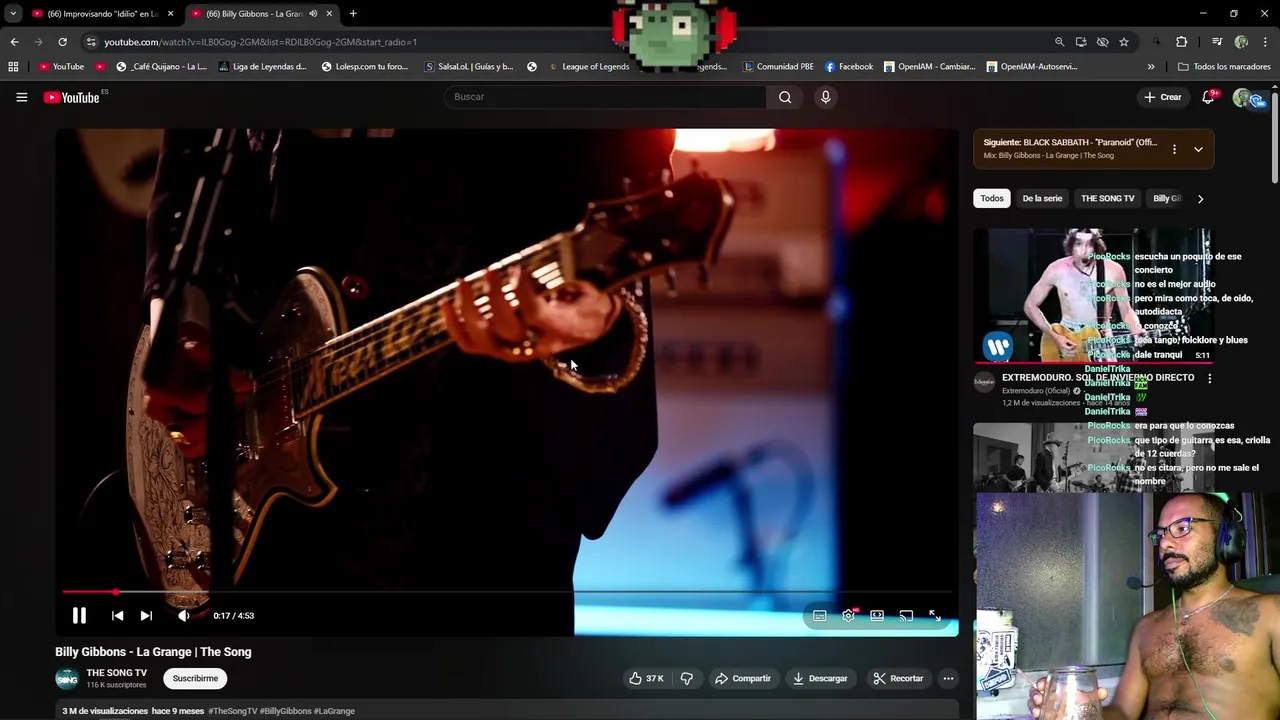
Task: Open playlist panel three-dot menu
Action: click(x=1174, y=149)
